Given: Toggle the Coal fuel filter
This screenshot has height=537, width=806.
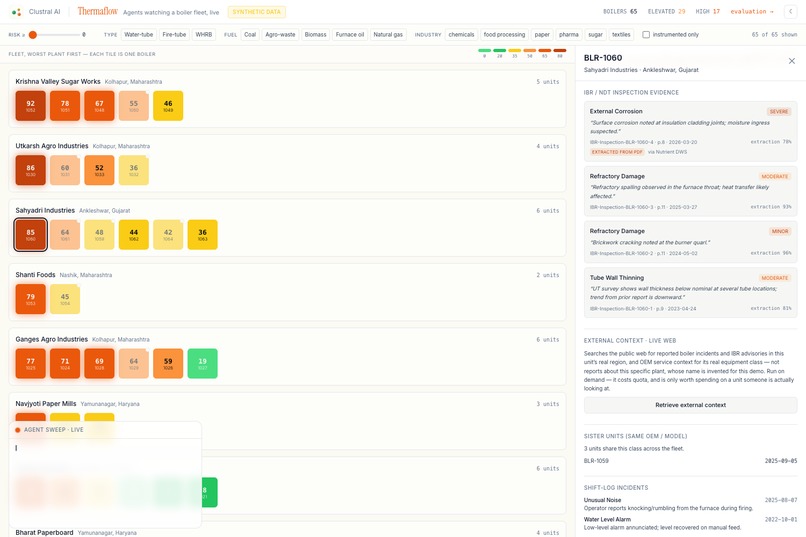Looking at the screenshot, I should [x=250, y=34].
